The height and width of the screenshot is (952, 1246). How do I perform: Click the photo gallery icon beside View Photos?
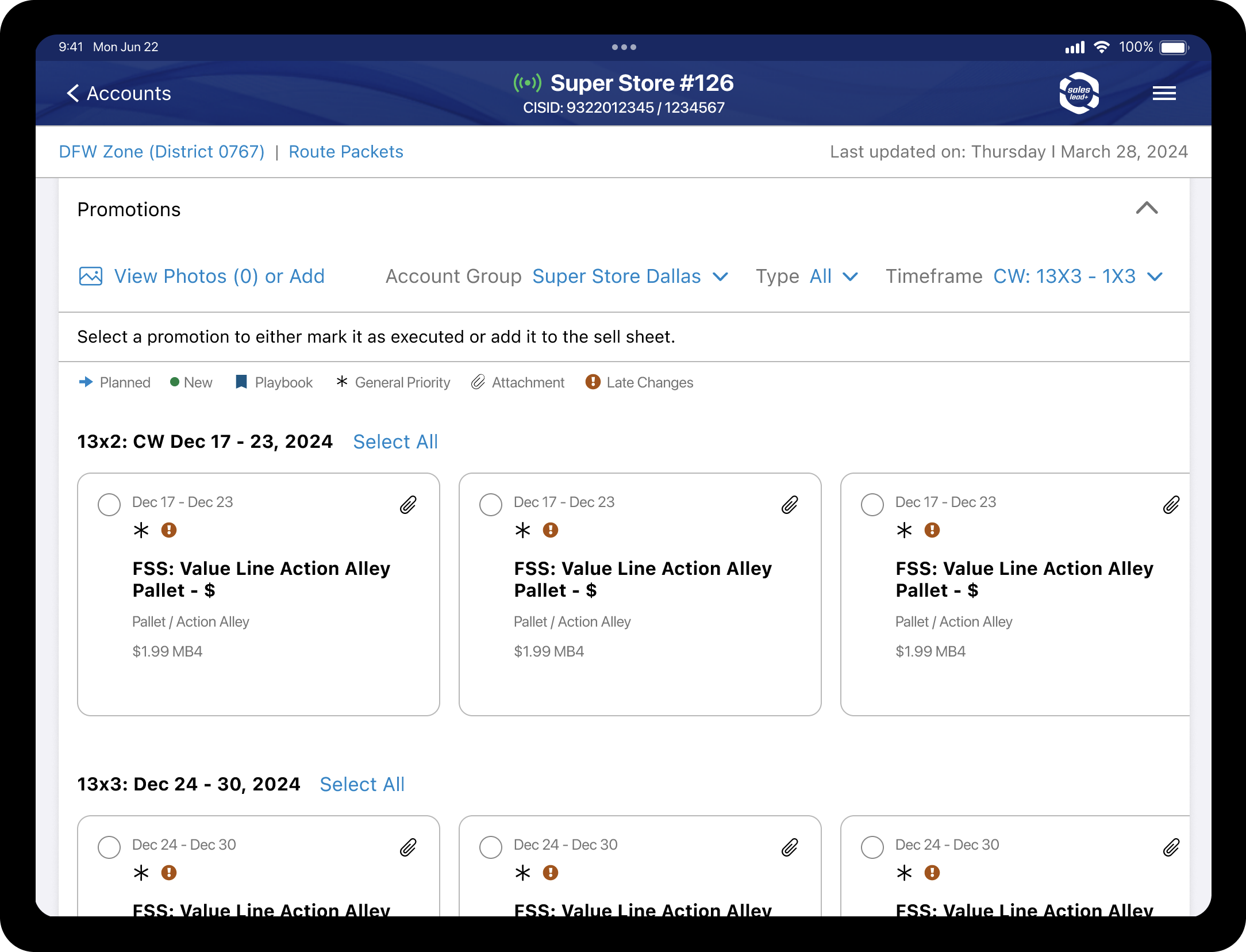coord(91,277)
